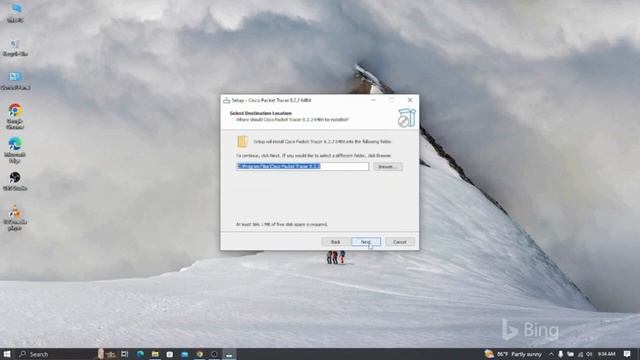Image resolution: width=640 pixels, height=360 pixels.
Task: Cancel the Cisco Packet Tracer setup
Action: point(400,242)
